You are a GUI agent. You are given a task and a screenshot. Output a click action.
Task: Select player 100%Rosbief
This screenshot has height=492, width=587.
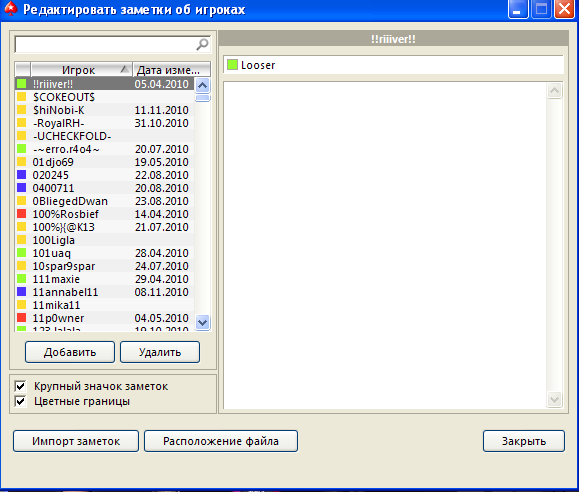[x=104, y=214]
